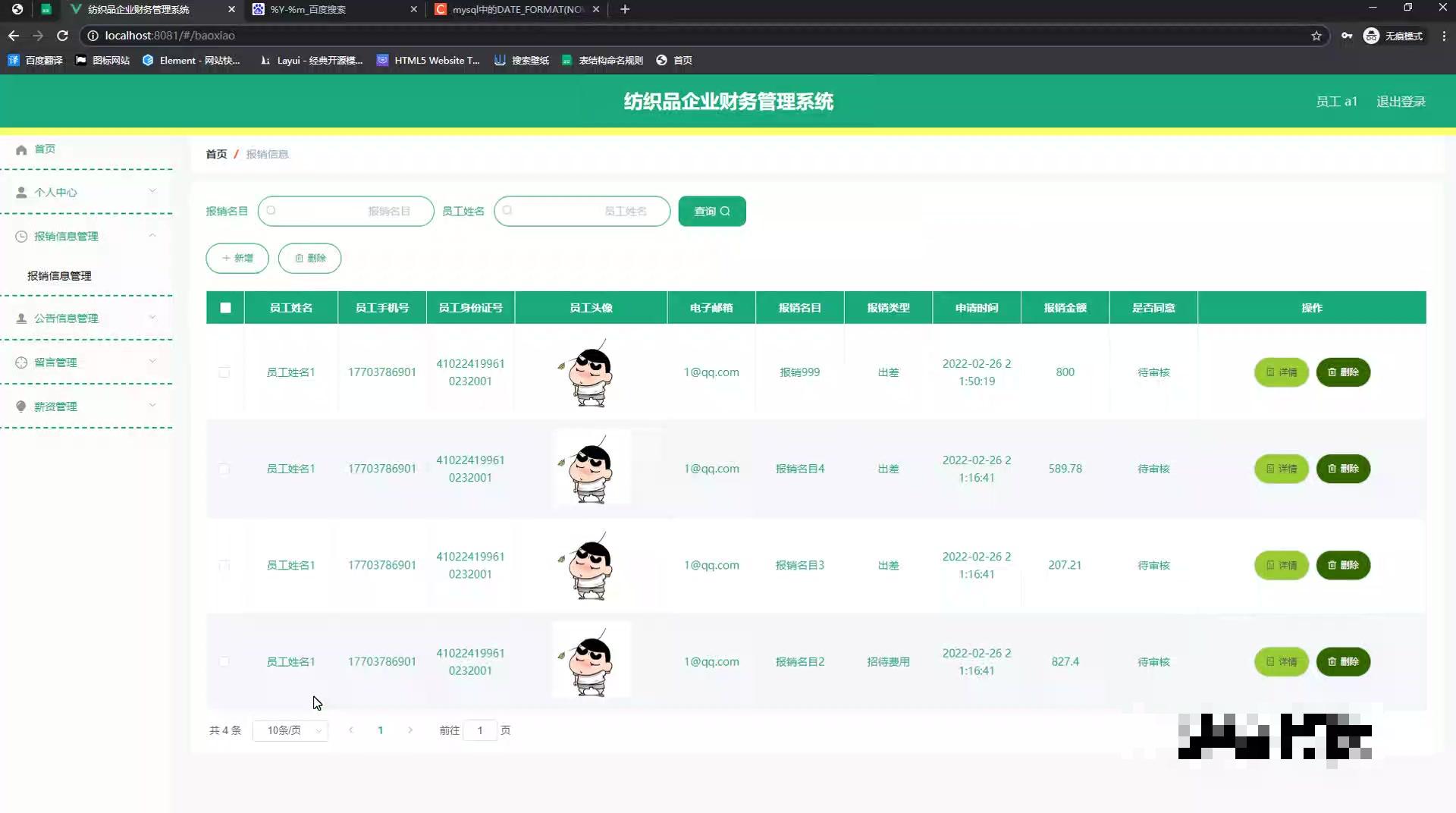Open browser three-dot menu
This screenshot has height=813, width=1456.
tap(1444, 36)
